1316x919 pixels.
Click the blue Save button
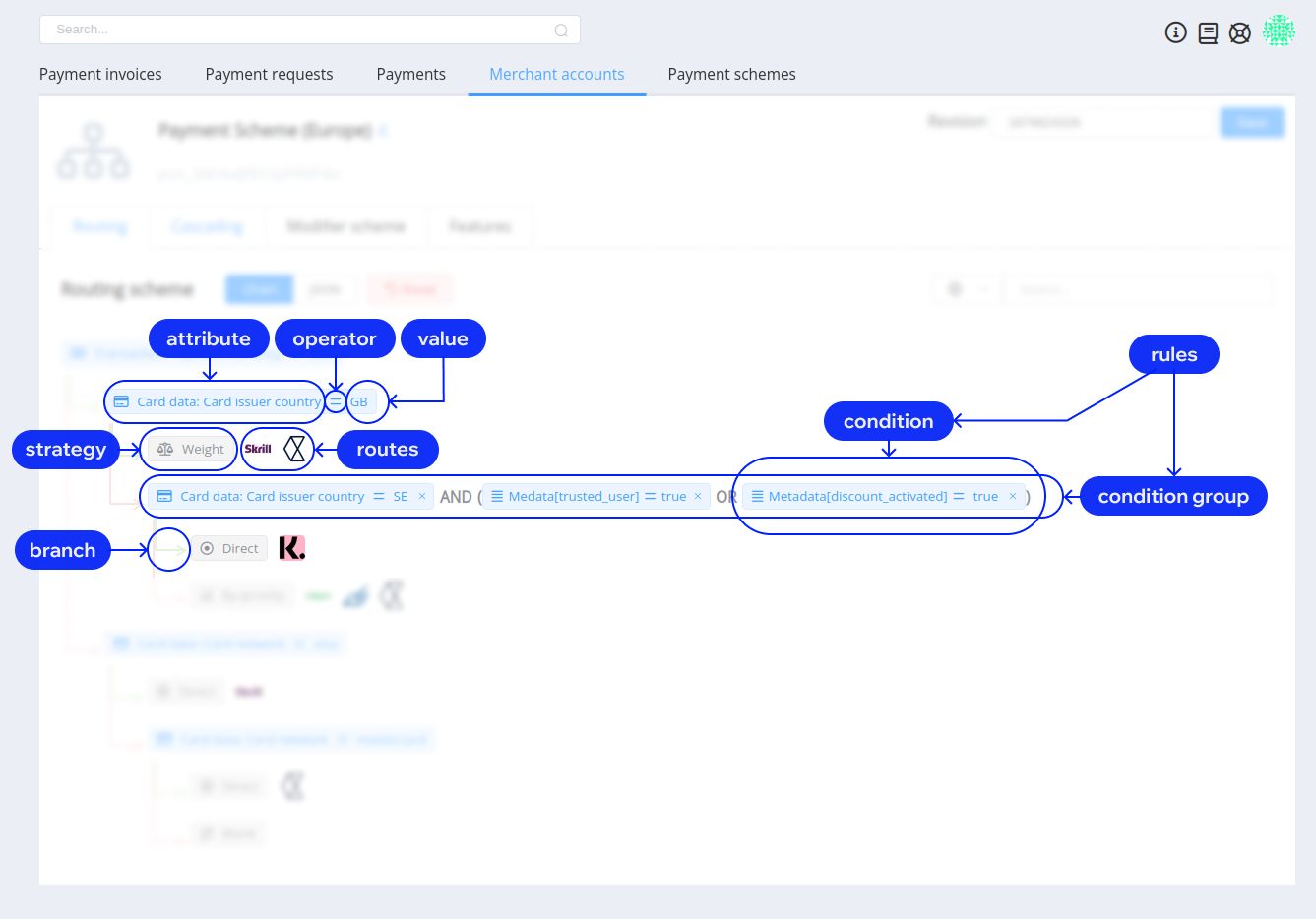(x=1252, y=122)
